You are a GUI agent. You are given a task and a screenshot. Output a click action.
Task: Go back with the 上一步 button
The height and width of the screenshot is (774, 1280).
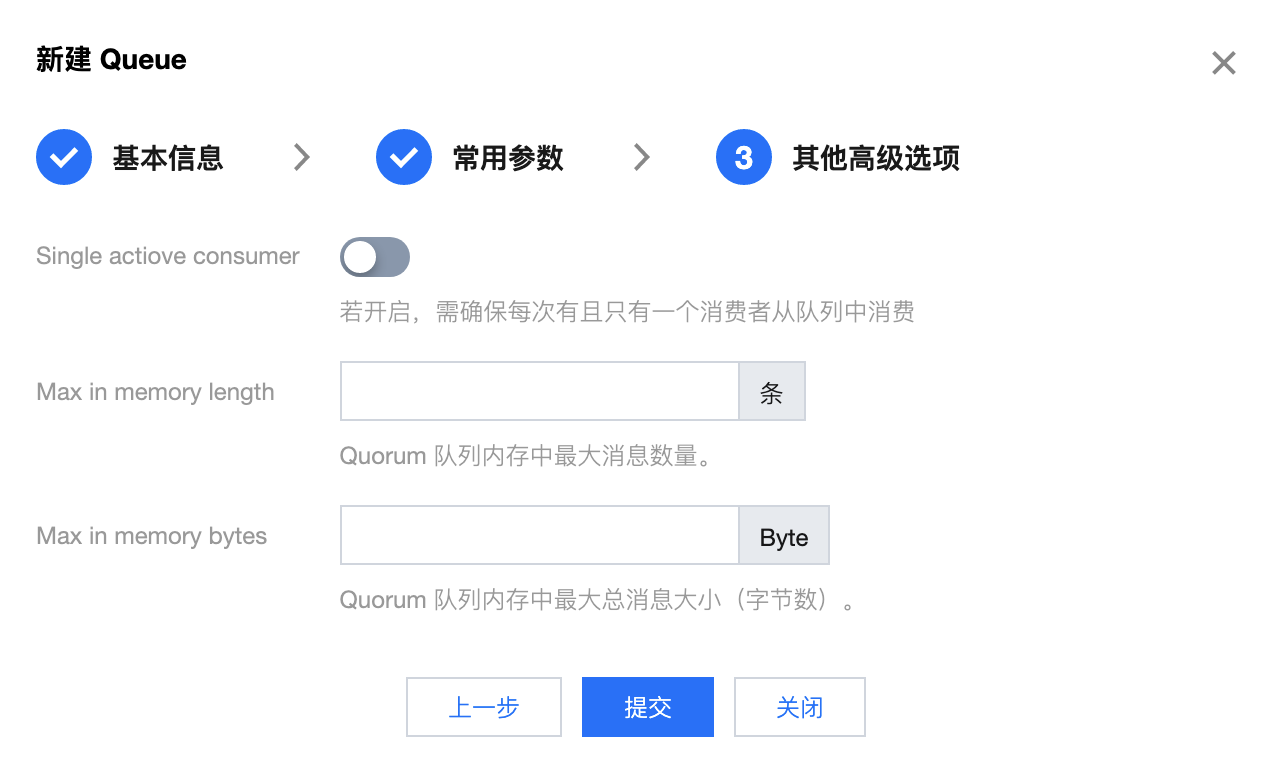tap(484, 707)
